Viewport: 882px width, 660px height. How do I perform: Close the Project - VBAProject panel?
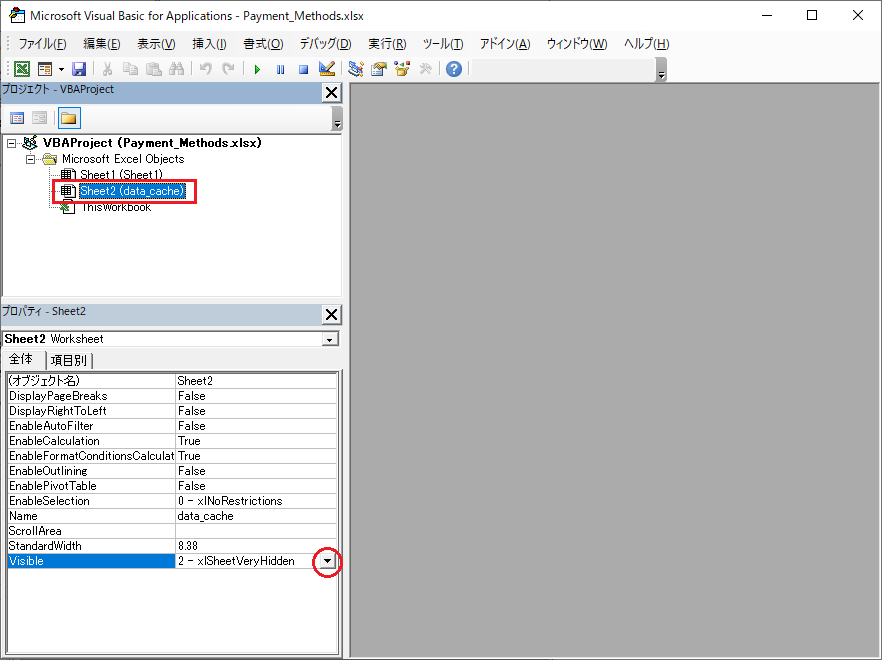(332, 93)
